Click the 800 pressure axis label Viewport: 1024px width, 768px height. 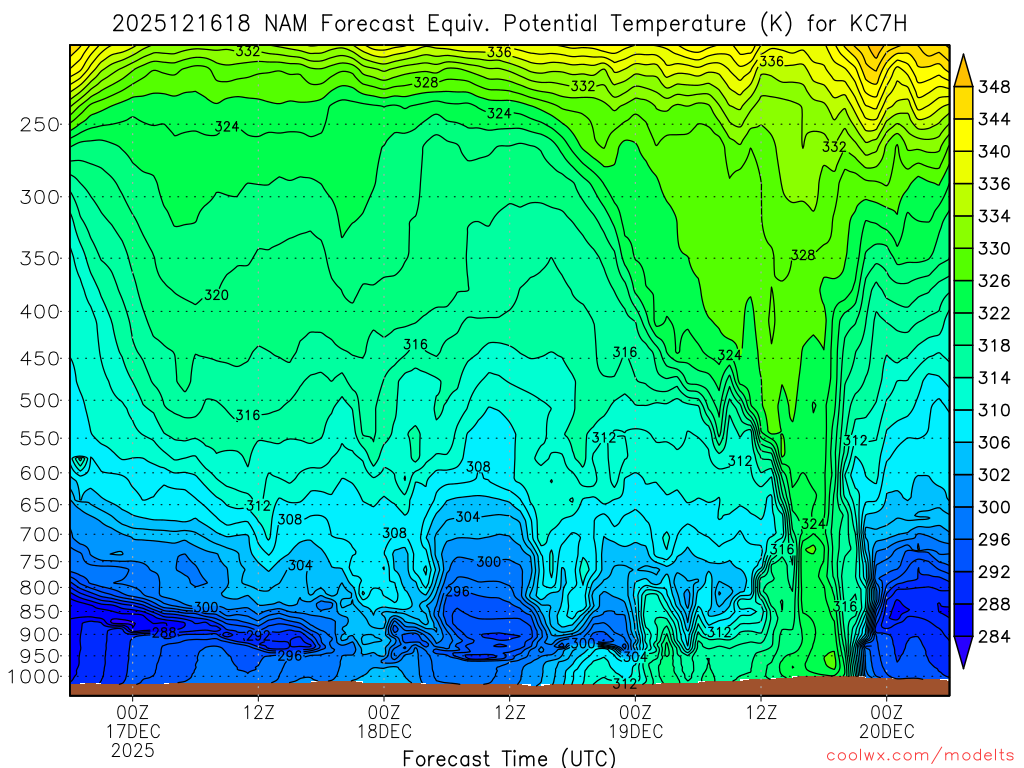coord(40,588)
